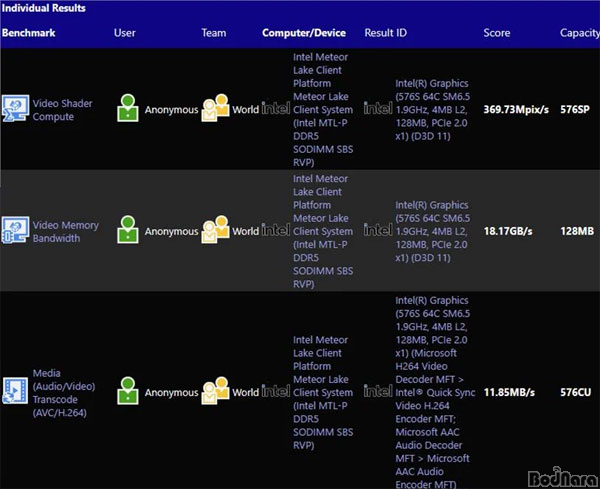Click the Intel logo beside the Result ID in Video Memory Bandwidth row

(x=378, y=230)
